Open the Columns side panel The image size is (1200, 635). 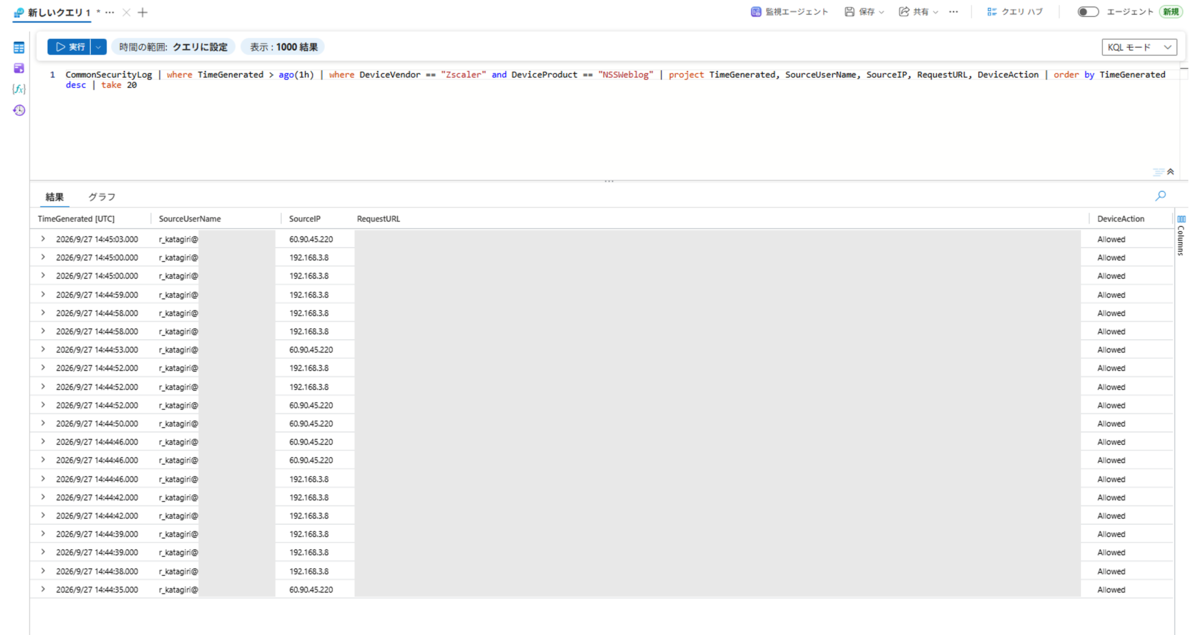(1181, 237)
